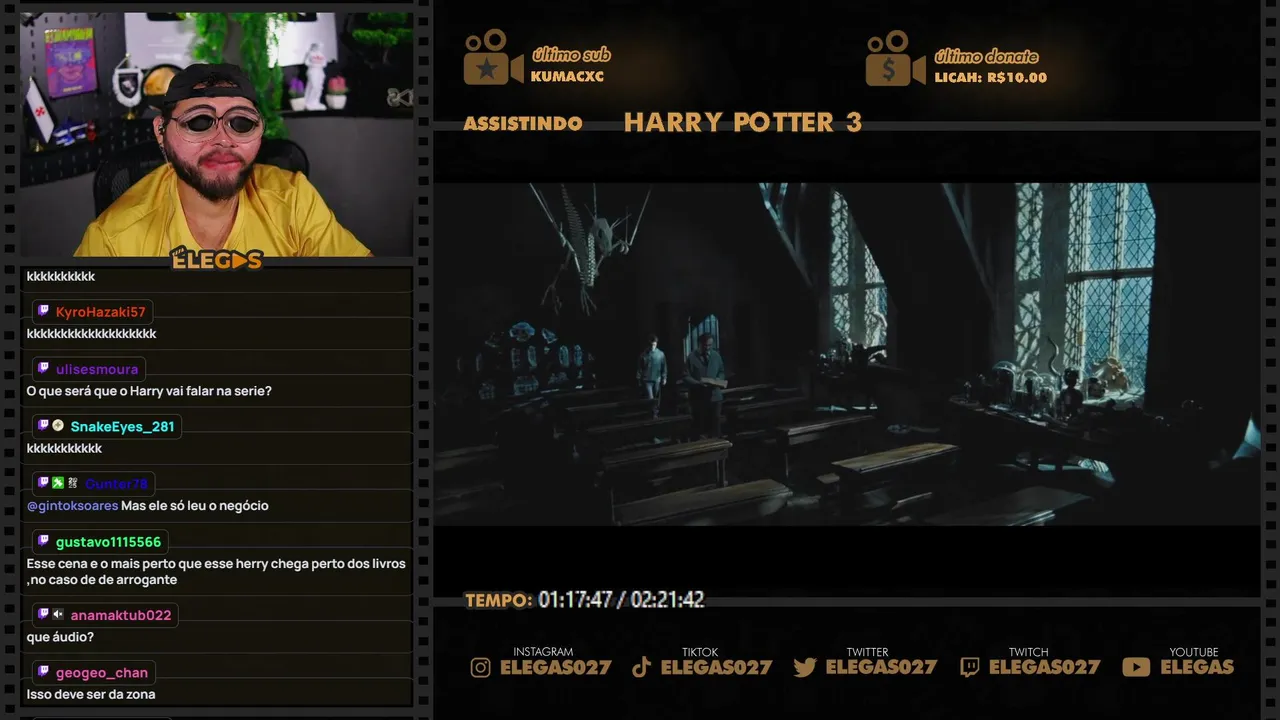Select username KyroHazaki57 in chat

tap(101, 312)
